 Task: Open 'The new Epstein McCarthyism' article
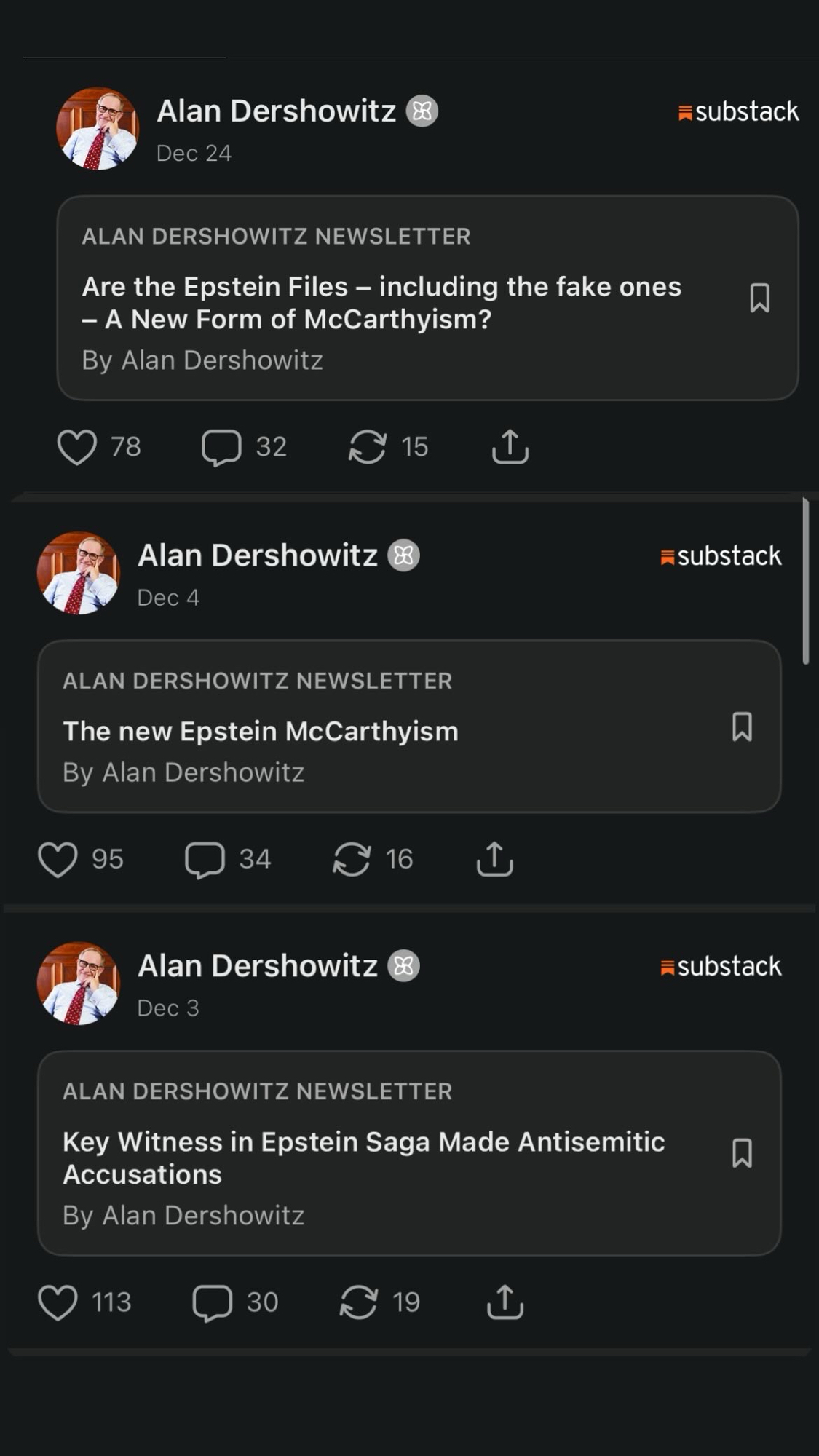pyautogui.click(x=261, y=732)
